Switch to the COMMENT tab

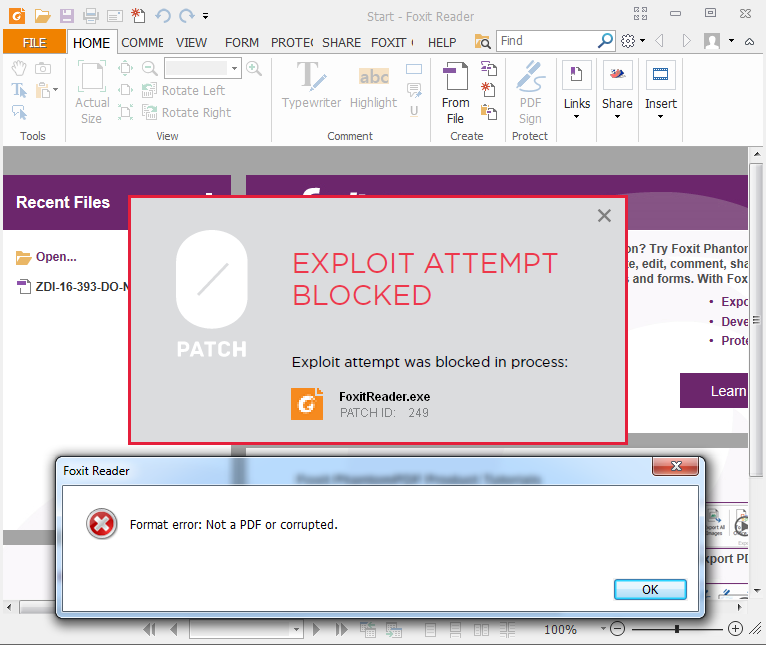(x=142, y=43)
